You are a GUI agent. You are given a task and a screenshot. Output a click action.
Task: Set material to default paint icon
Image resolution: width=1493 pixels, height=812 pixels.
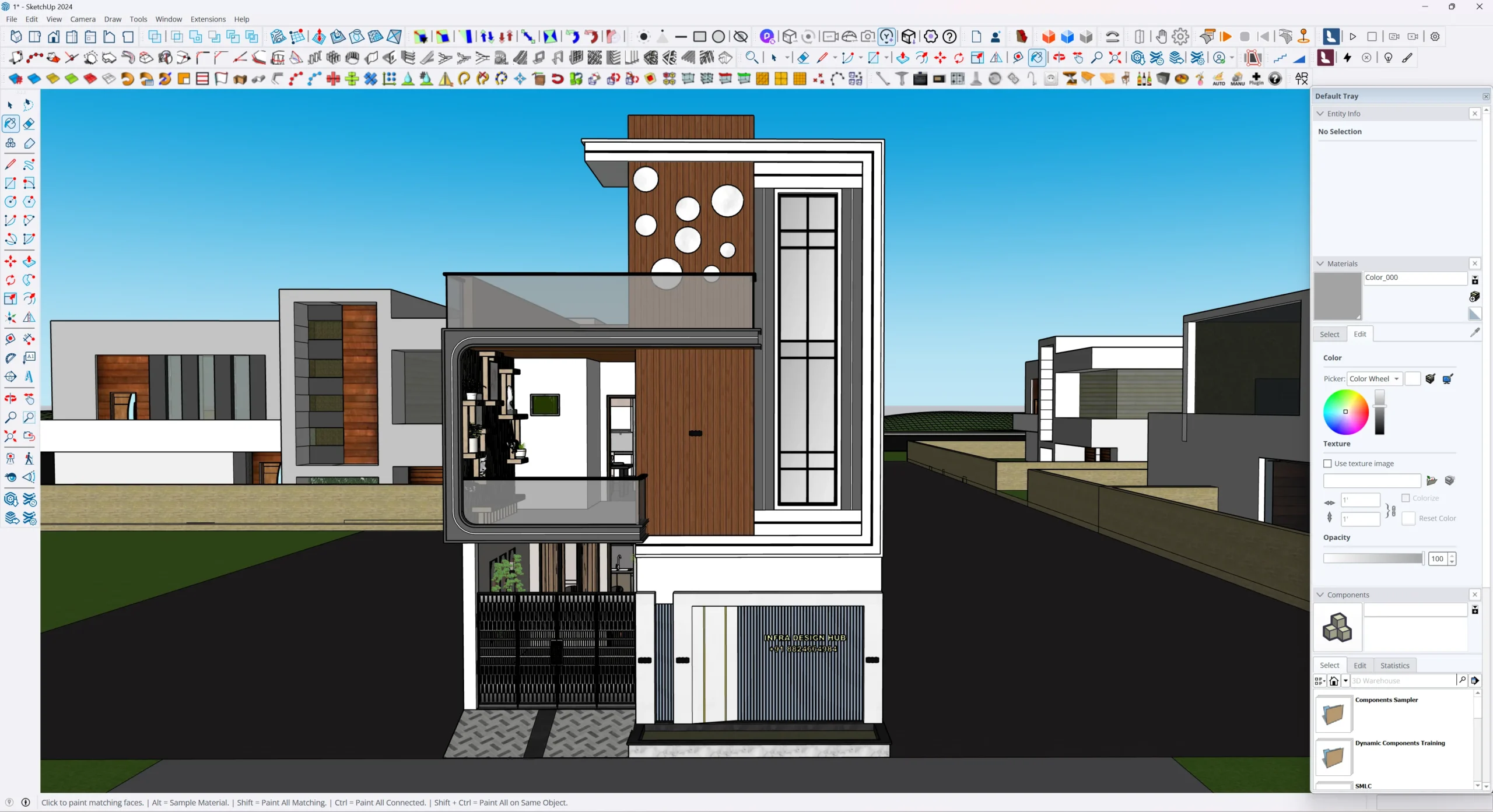pyautogui.click(x=1475, y=314)
